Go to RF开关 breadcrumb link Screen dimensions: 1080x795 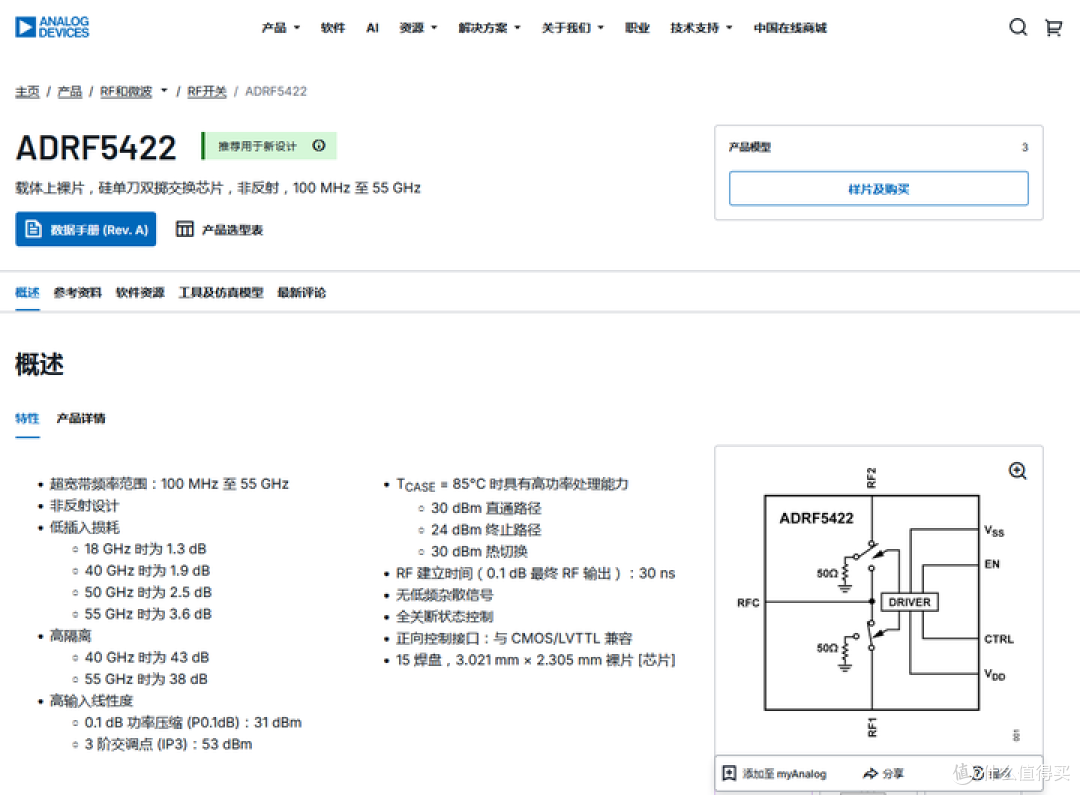(x=207, y=91)
